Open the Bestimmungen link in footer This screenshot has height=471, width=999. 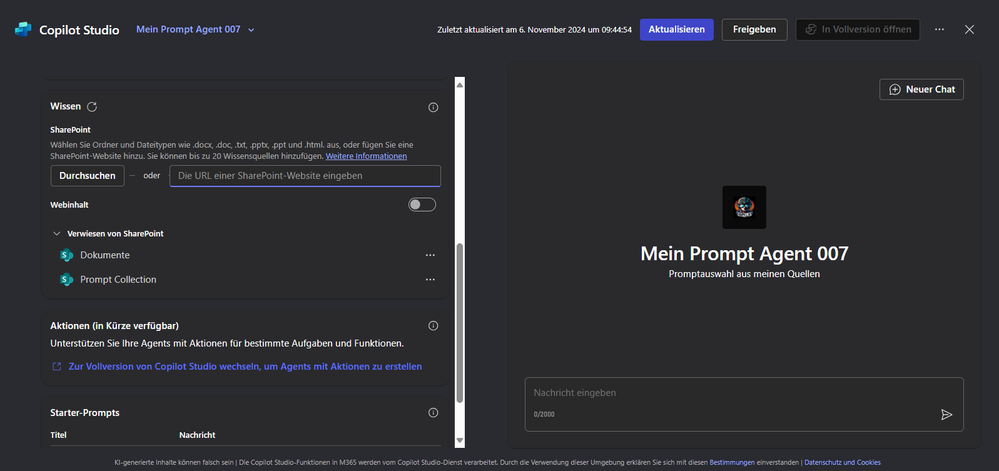pos(732,462)
